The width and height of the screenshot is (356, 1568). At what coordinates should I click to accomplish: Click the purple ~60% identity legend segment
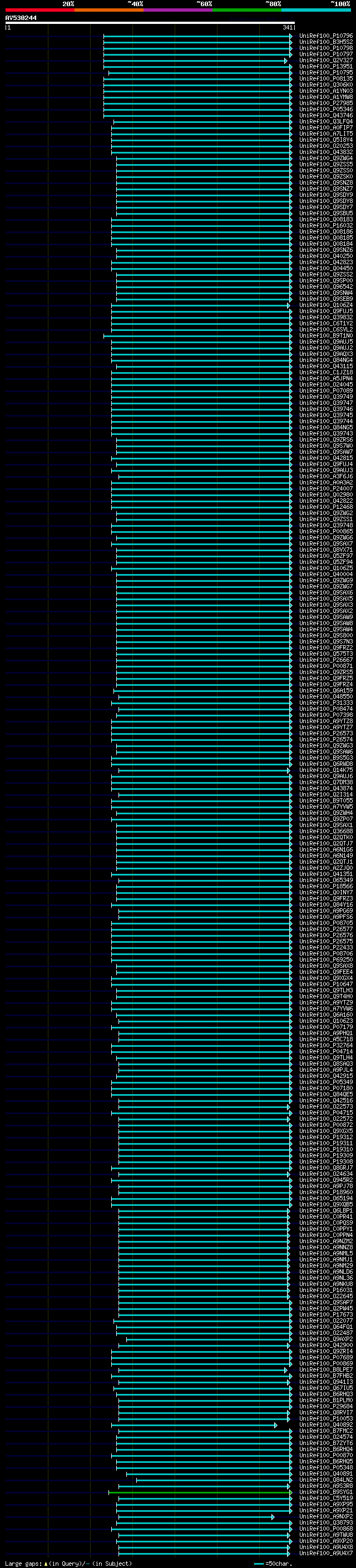[x=179, y=11]
